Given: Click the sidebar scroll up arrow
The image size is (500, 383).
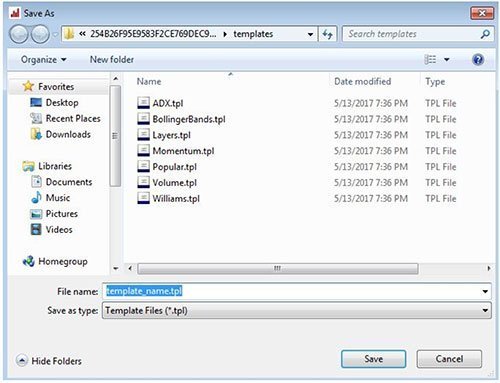Looking at the screenshot, I should [x=115, y=79].
